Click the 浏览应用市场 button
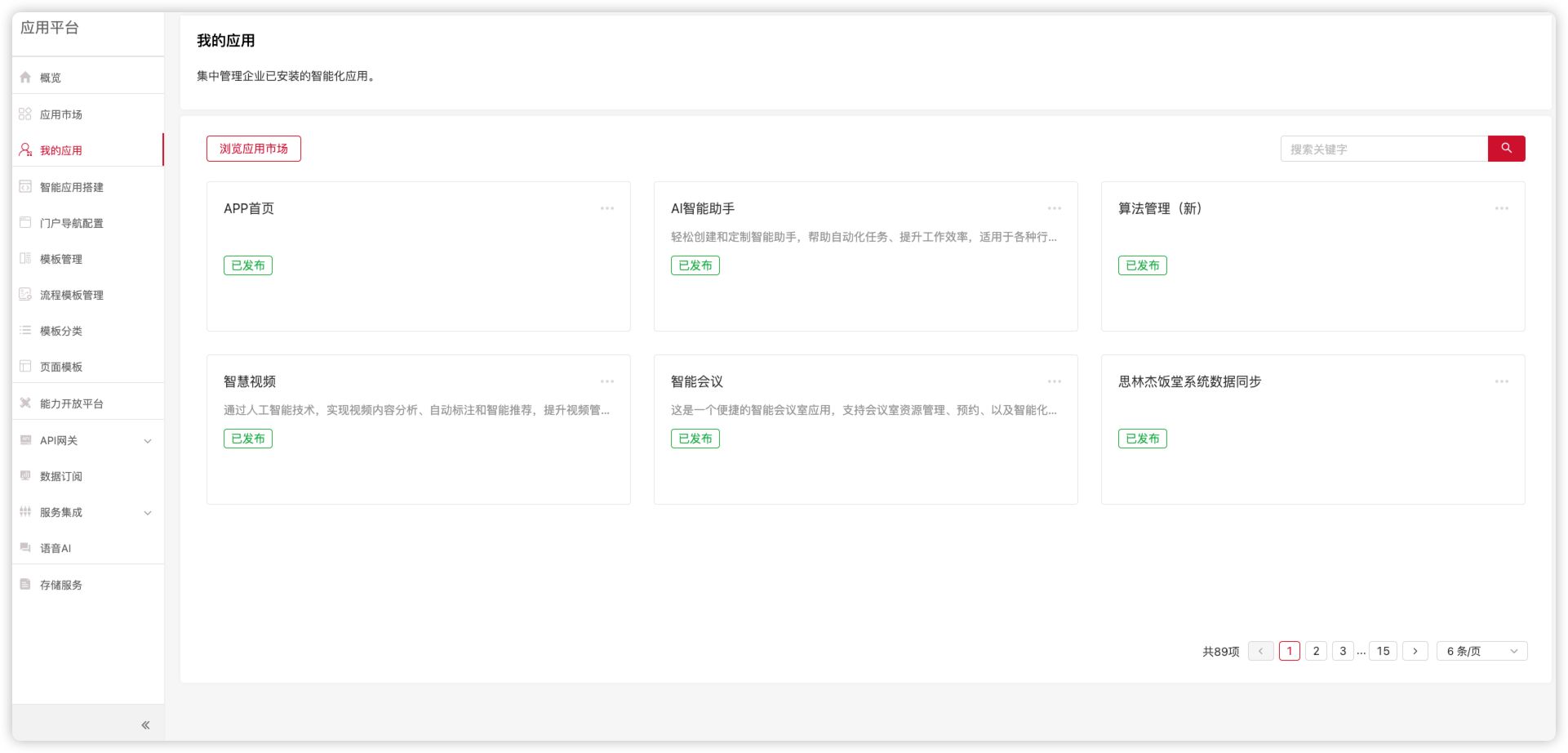 tap(254, 149)
